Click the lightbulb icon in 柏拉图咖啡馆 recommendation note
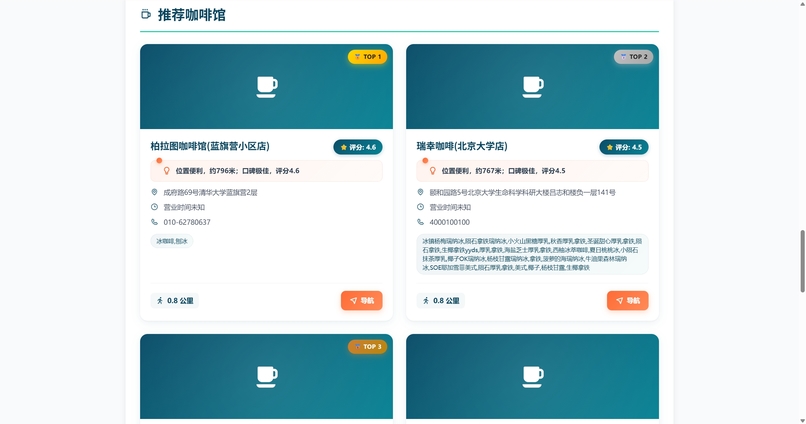 click(x=167, y=171)
